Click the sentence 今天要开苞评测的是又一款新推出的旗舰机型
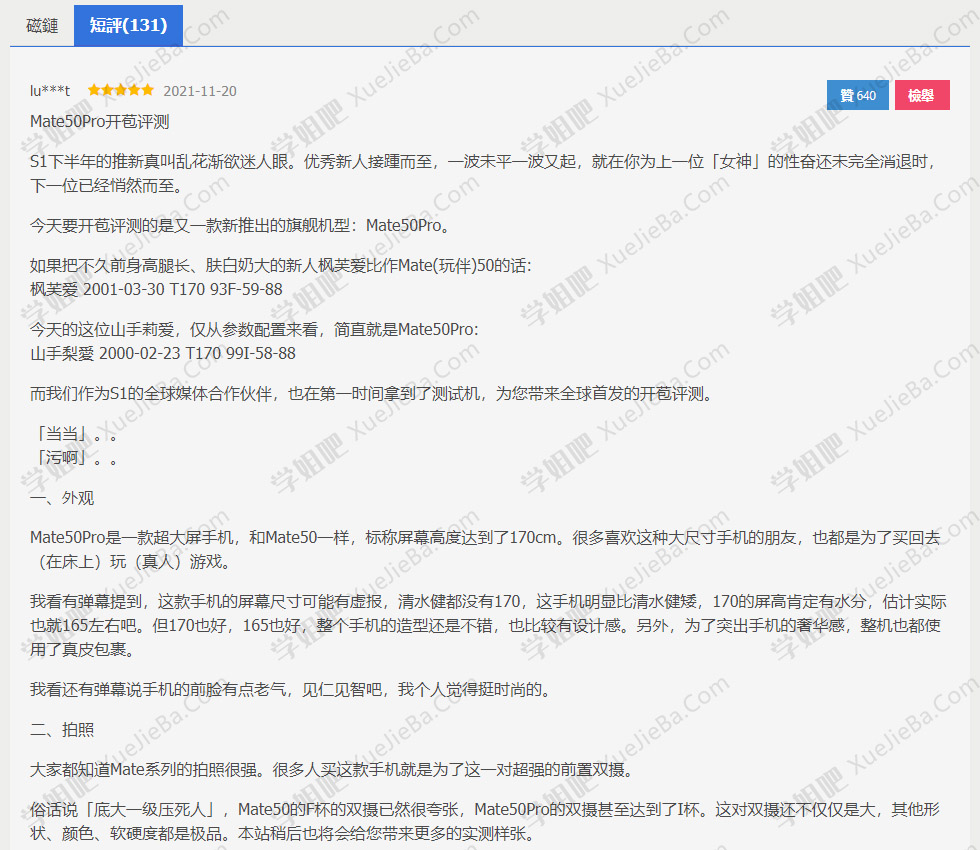This screenshot has width=980, height=850. pyautogui.click(x=240, y=226)
